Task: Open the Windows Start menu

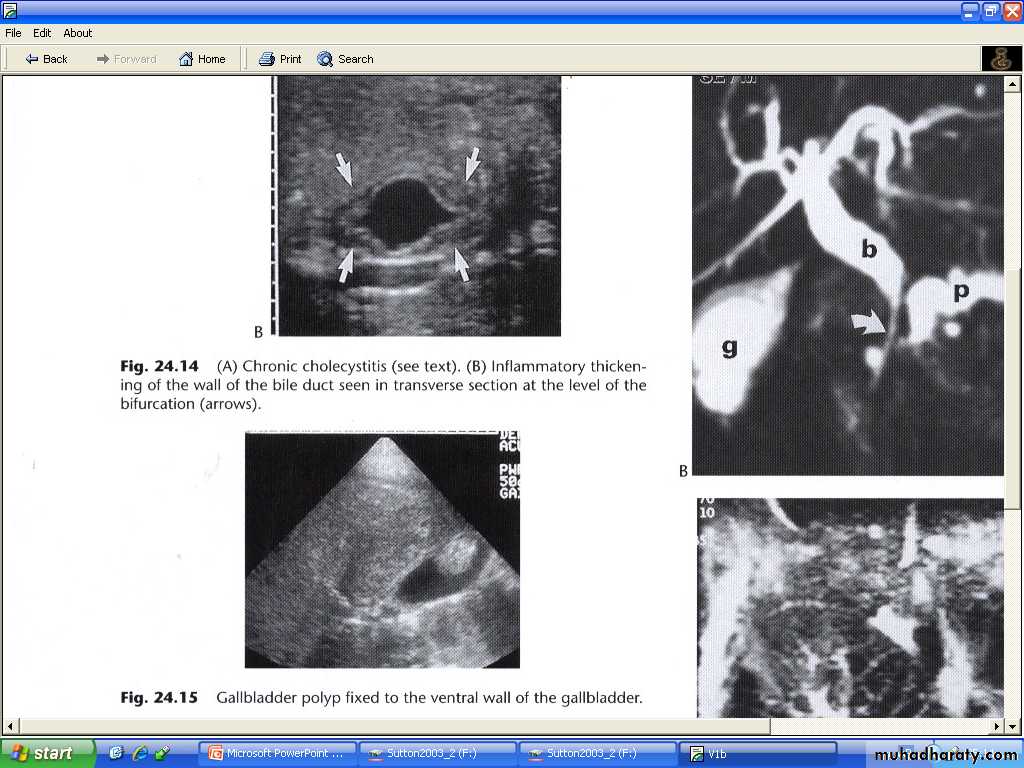Action: (45, 753)
